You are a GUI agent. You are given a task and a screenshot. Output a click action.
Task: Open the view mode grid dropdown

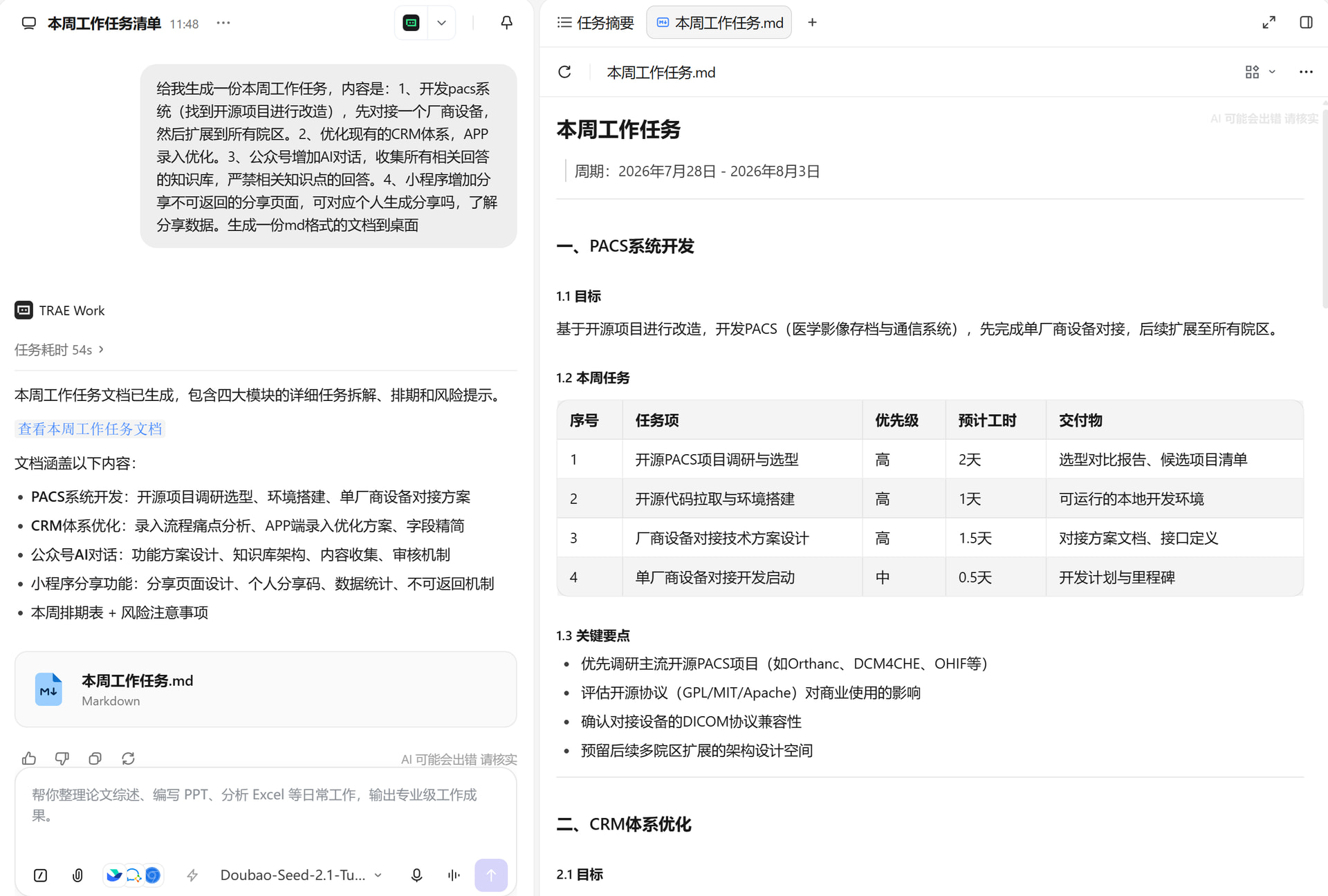(x=1260, y=72)
